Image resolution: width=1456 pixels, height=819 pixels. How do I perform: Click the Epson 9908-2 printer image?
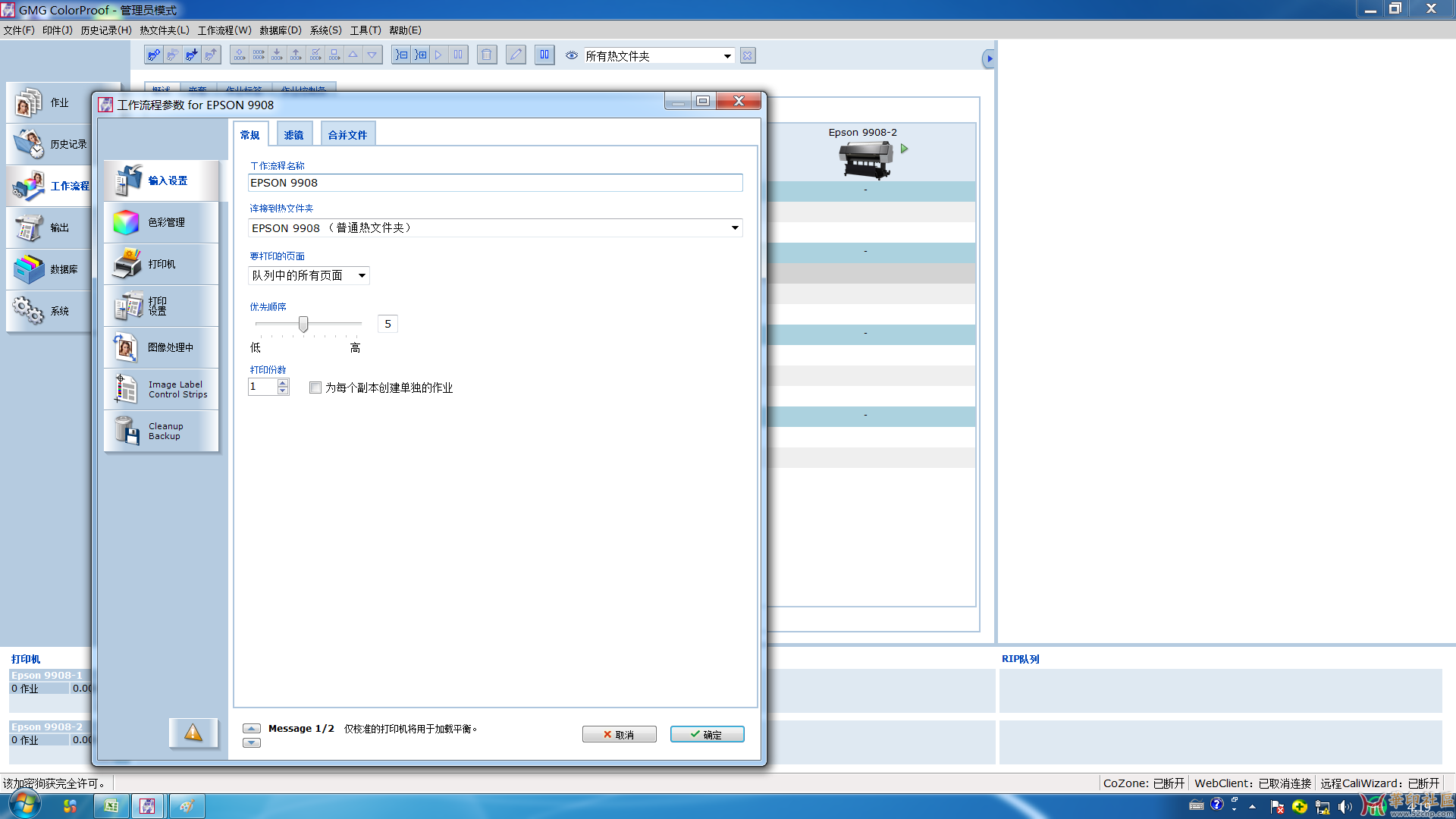pos(865,160)
